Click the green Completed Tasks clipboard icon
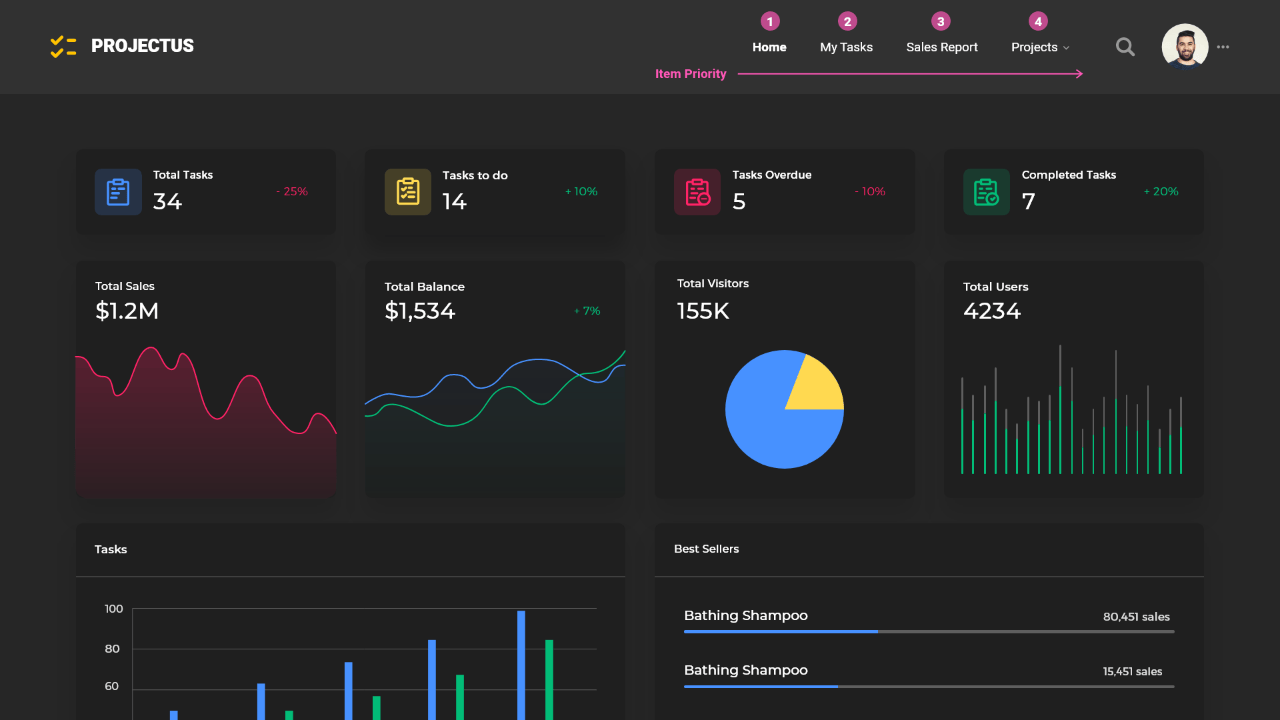 point(987,192)
